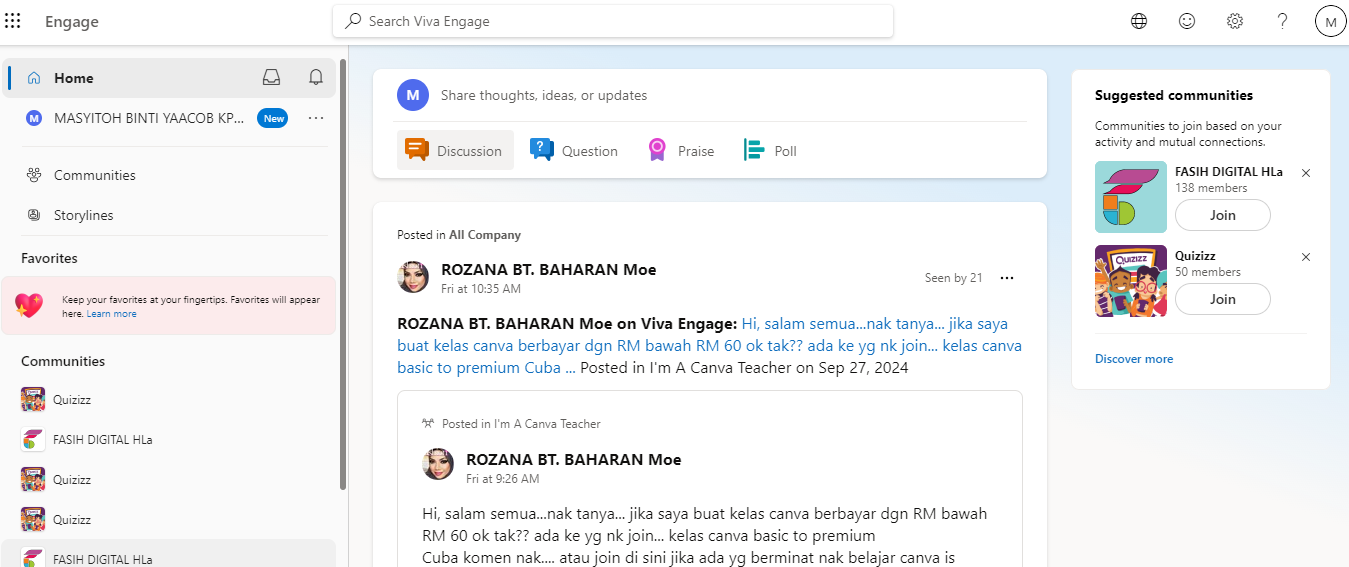Image resolution: width=1349 pixels, height=567 pixels.
Task: Click the Suggested communities heading
Action: tap(1174, 96)
